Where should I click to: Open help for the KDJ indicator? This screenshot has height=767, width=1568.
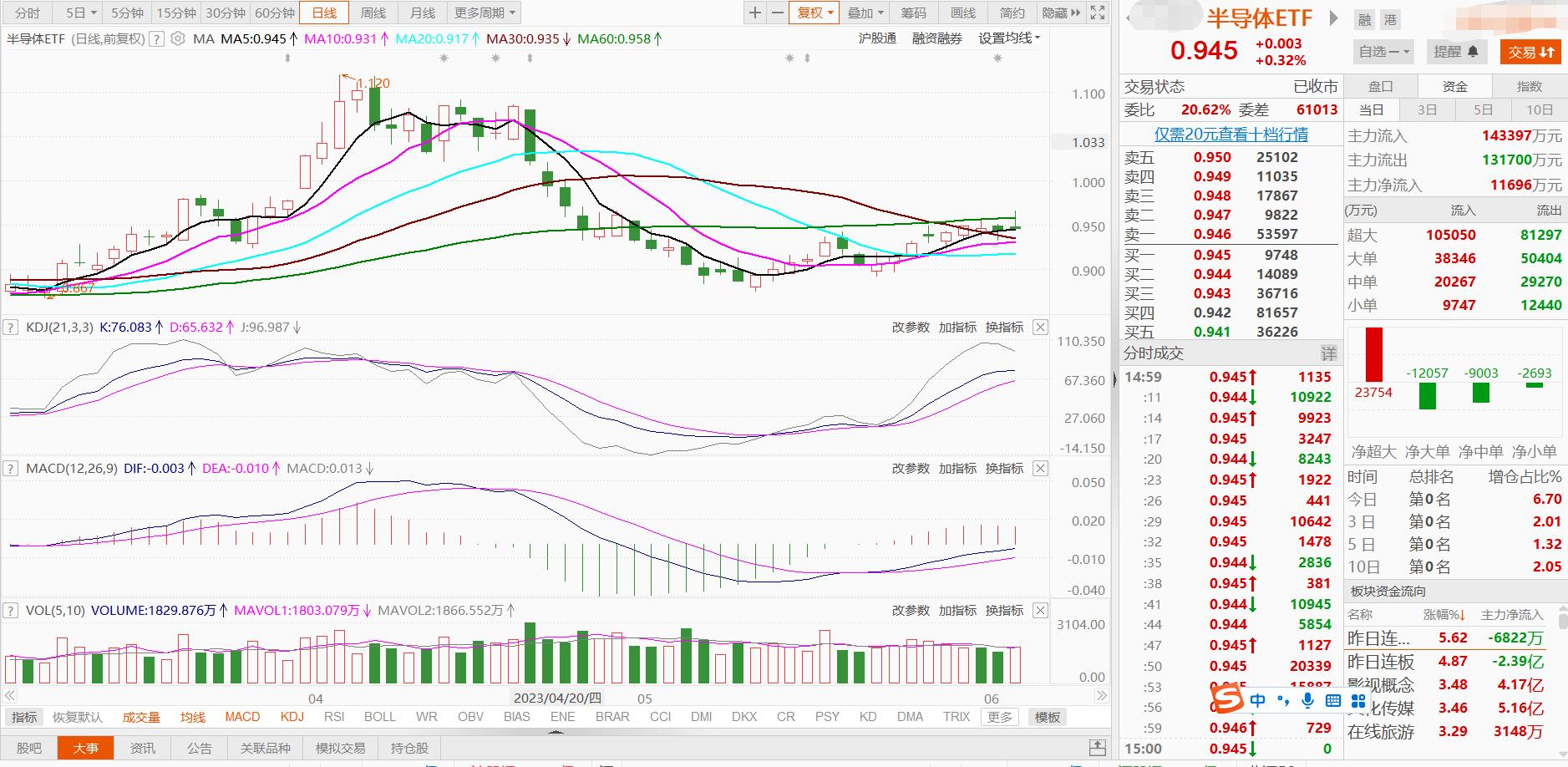click(11, 328)
